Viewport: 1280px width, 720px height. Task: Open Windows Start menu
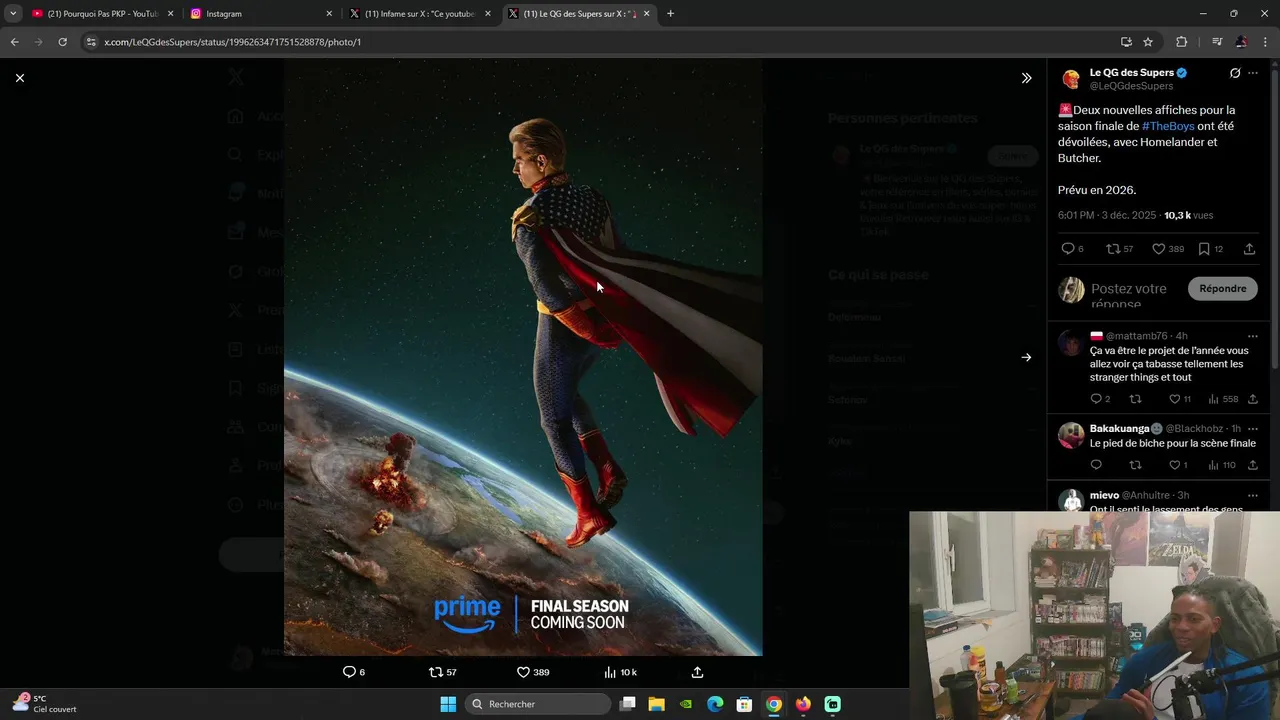pos(448,704)
